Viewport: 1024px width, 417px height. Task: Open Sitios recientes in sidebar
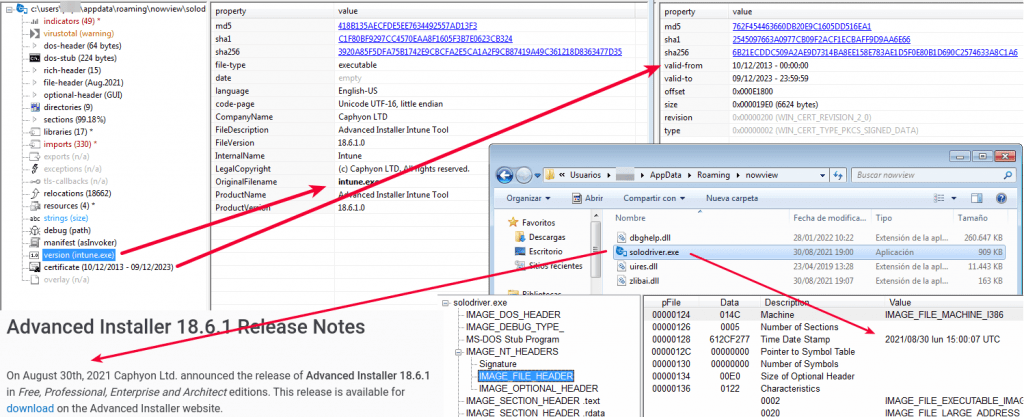pyautogui.click(x=555, y=265)
